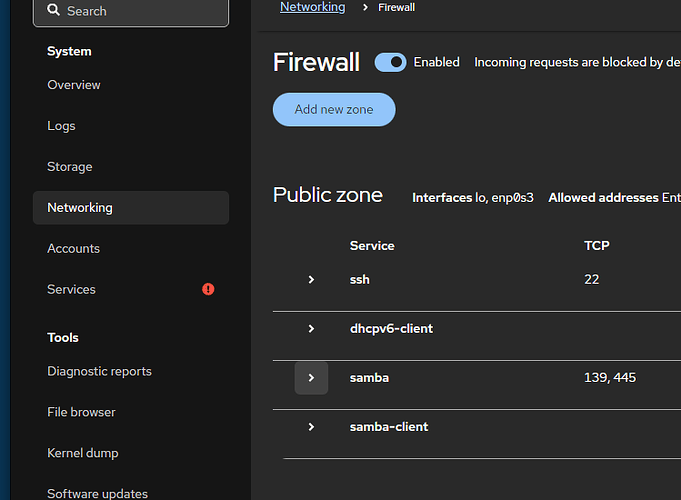The height and width of the screenshot is (500, 681).
Task: Click the search magnifier icon
Action: tap(53, 10)
